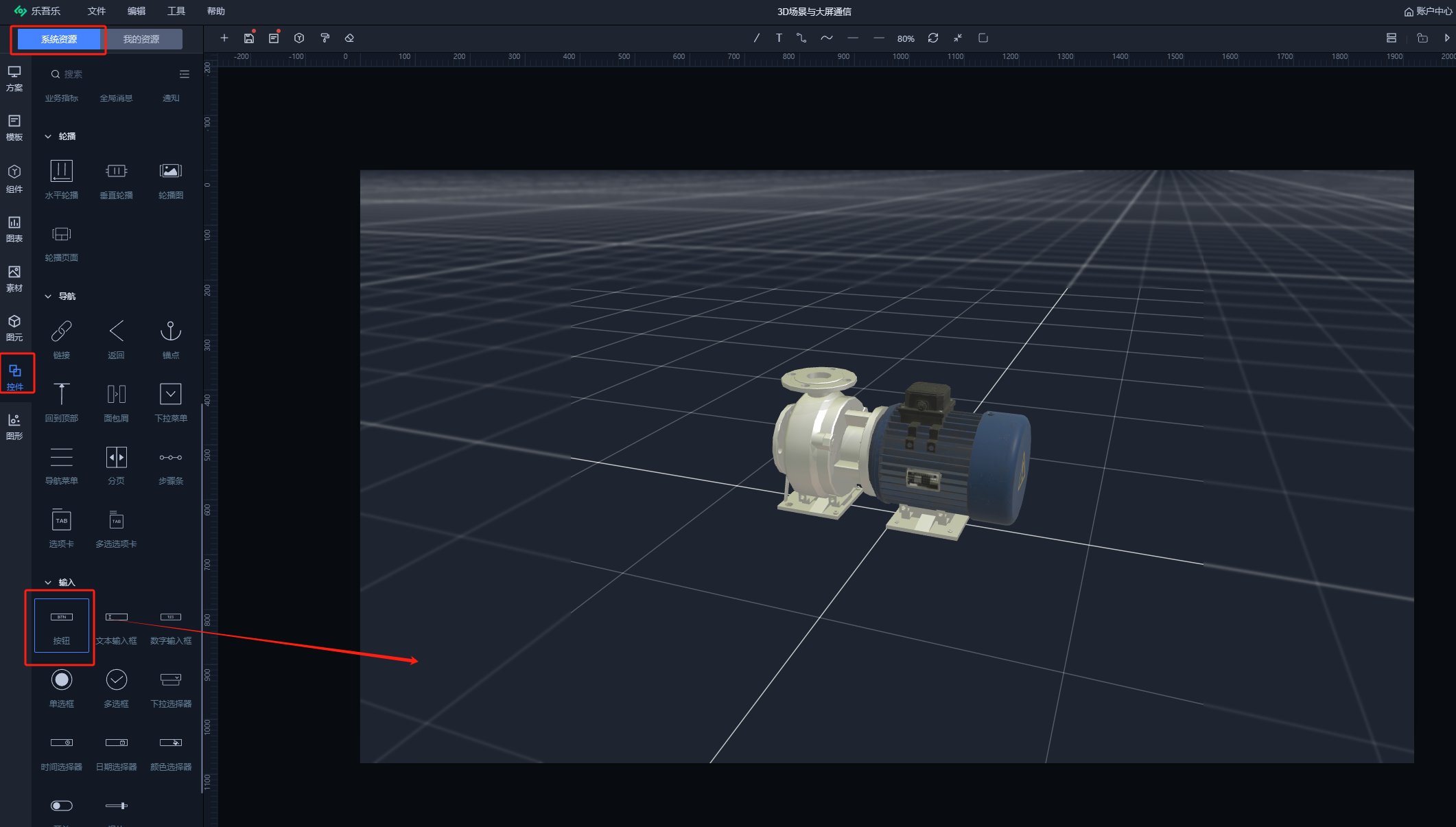Select the 链接 component
1456x827 pixels.
click(62, 340)
